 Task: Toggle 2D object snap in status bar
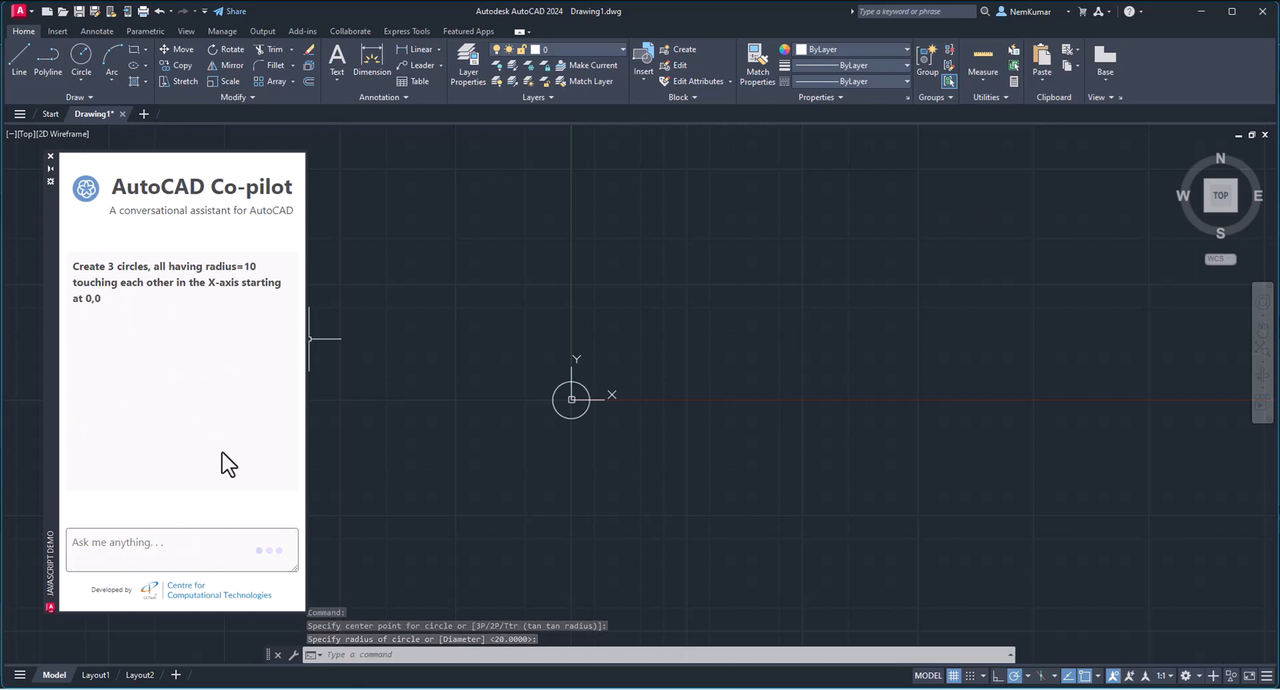(1085, 675)
